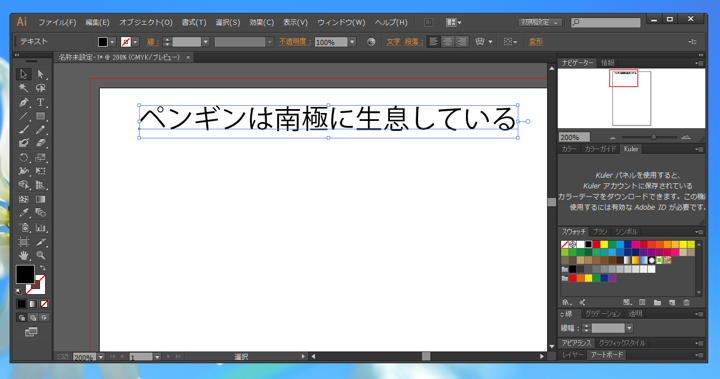Select the Line Segment tool
This screenshot has width=720, height=379.
23,116
